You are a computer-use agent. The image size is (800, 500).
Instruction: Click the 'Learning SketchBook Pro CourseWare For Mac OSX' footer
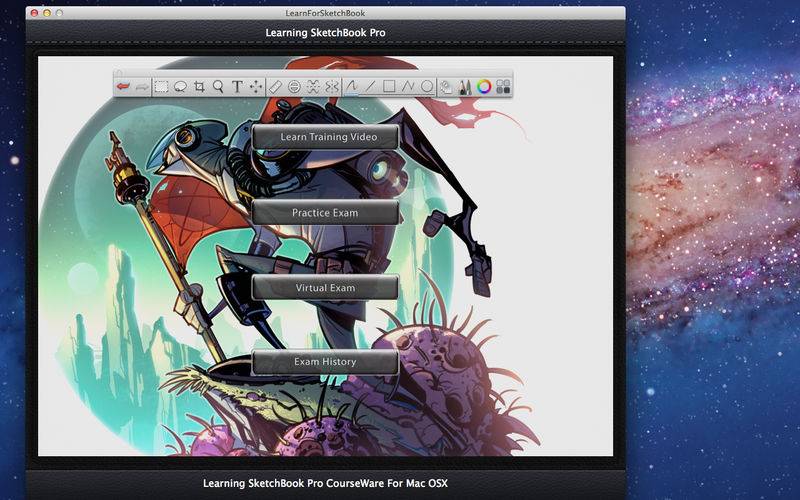click(x=326, y=483)
